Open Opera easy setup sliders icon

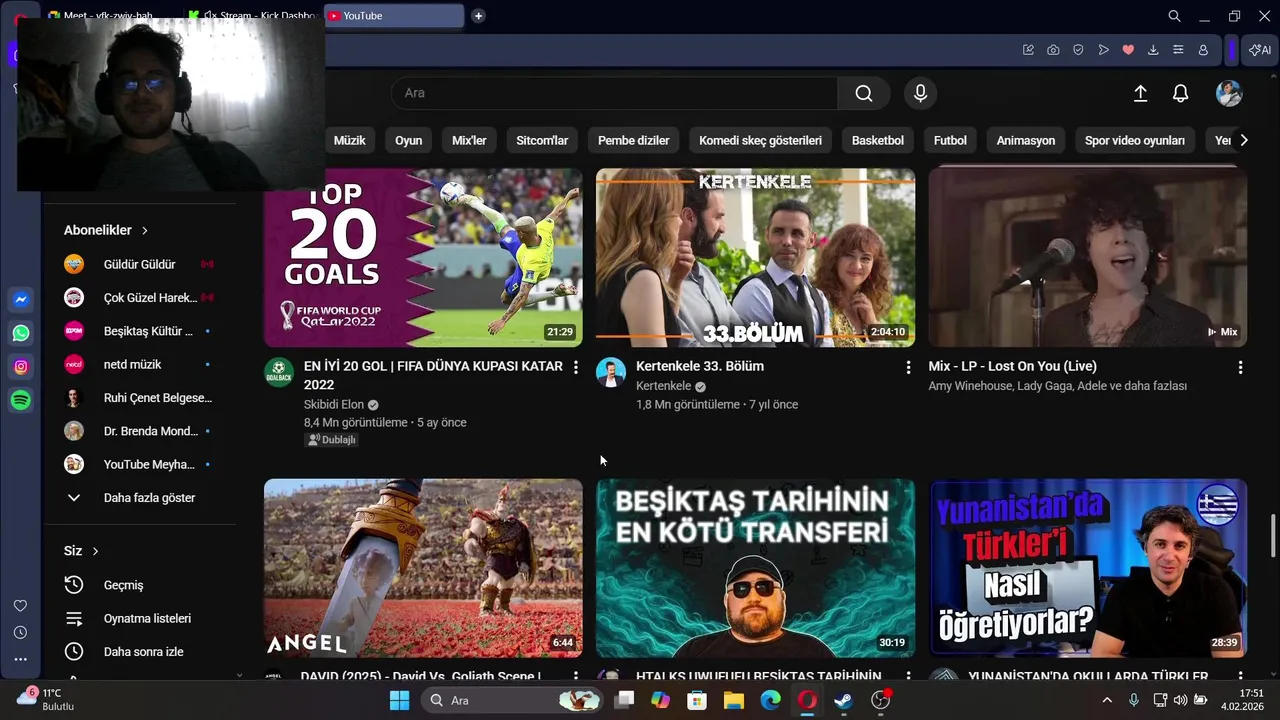1178,50
